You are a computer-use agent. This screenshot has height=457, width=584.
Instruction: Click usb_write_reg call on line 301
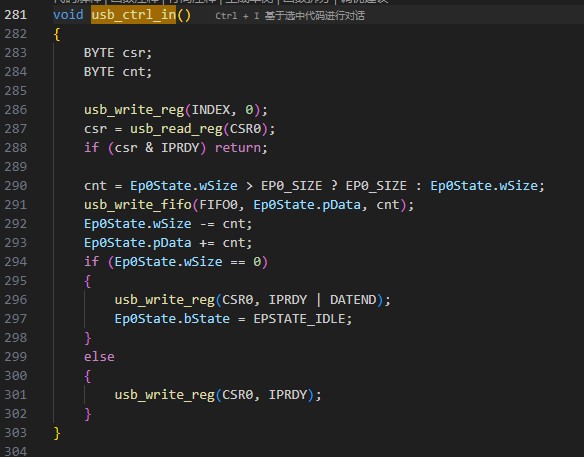(164, 395)
